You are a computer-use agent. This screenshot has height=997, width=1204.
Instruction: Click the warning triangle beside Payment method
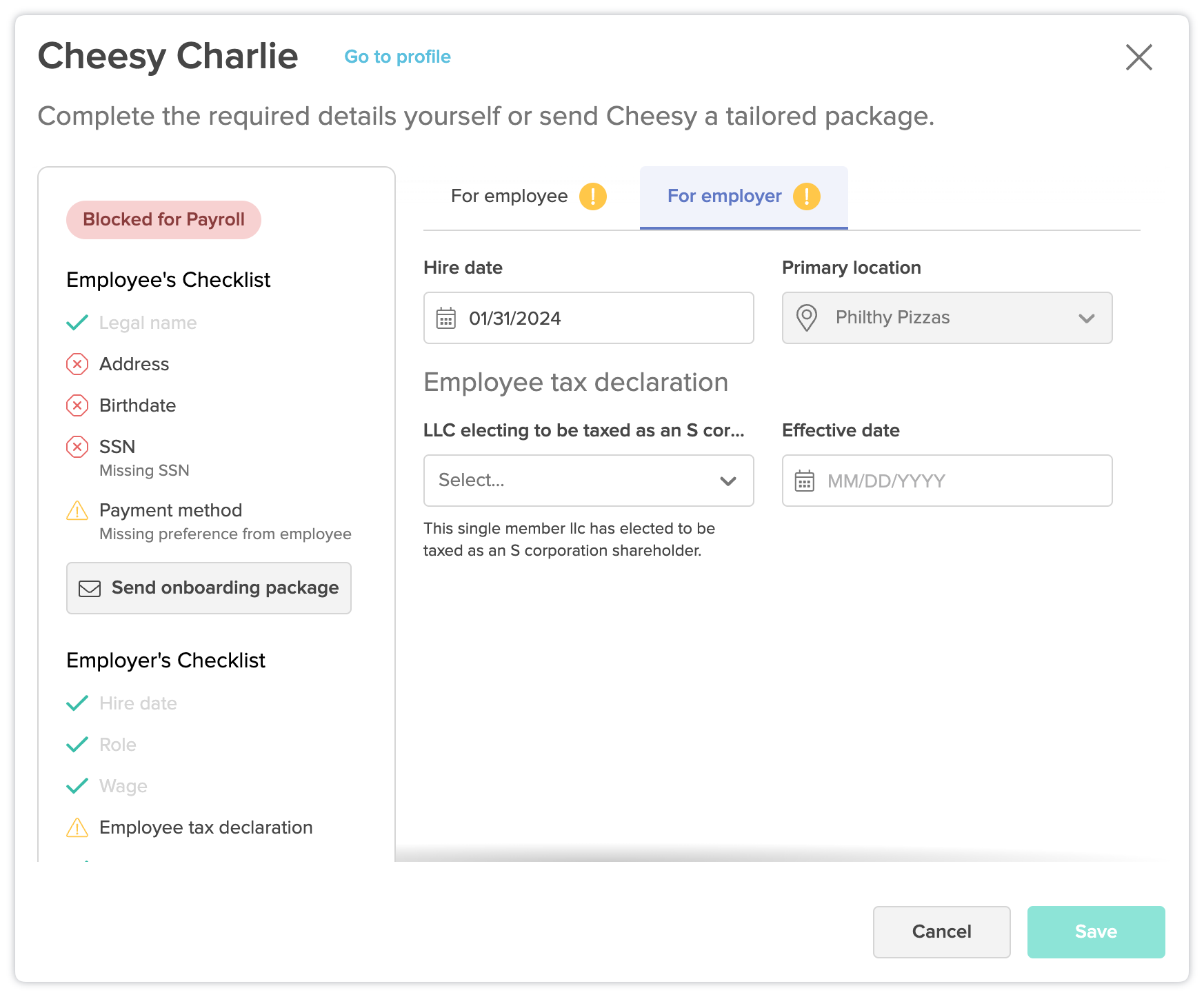(x=77, y=510)
